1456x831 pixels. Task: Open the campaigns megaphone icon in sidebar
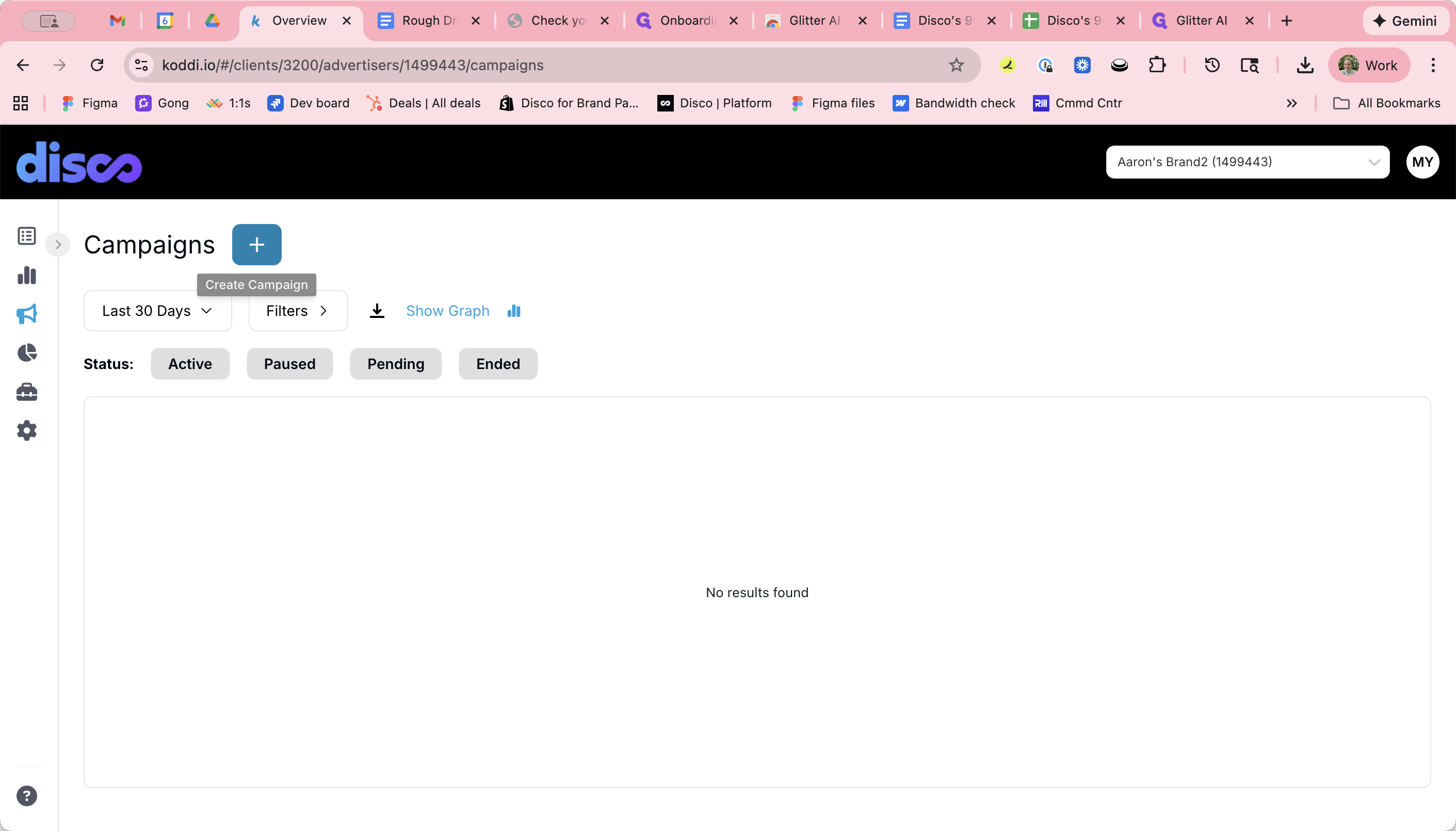pos(27,314)
